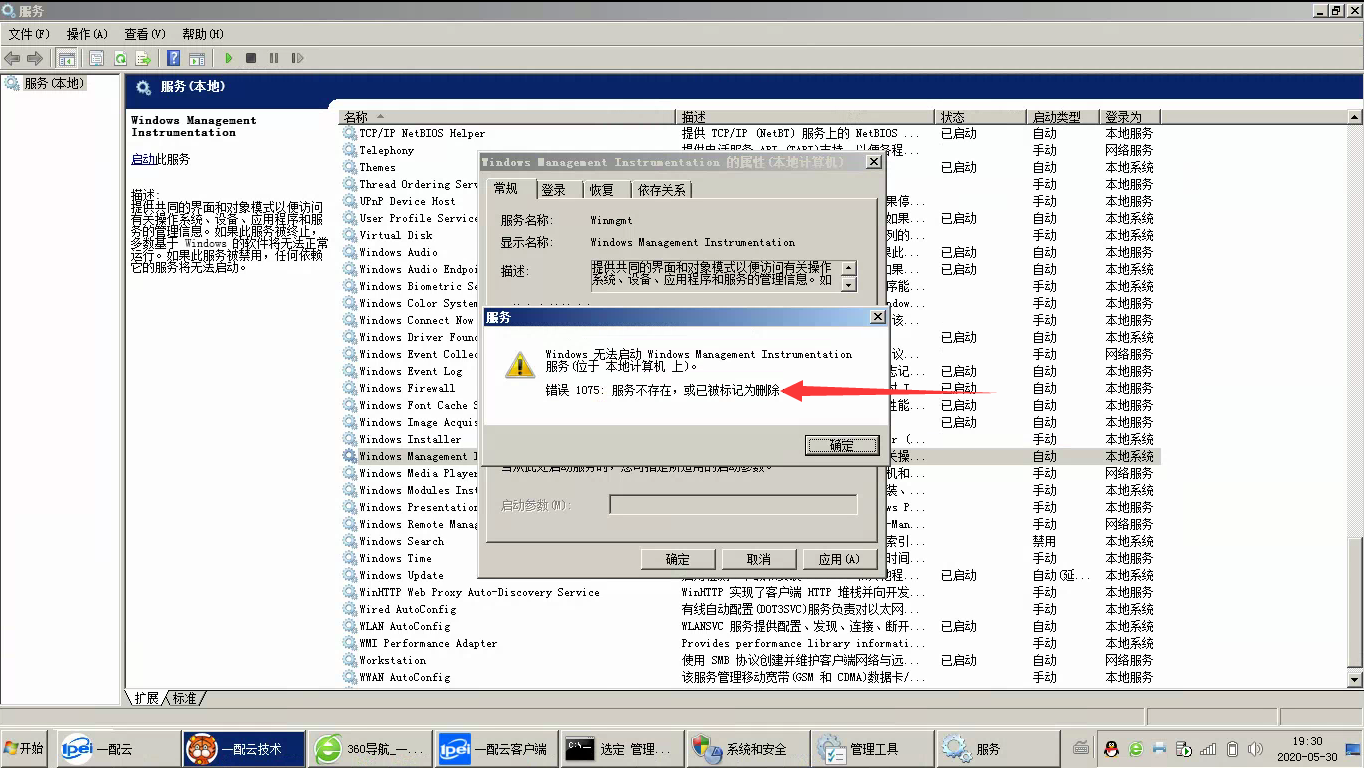The height and width of the screenshot is (768, 1364).
Task: Click 应用(A) in the properties dialog
Action: (x=839, y=559)
